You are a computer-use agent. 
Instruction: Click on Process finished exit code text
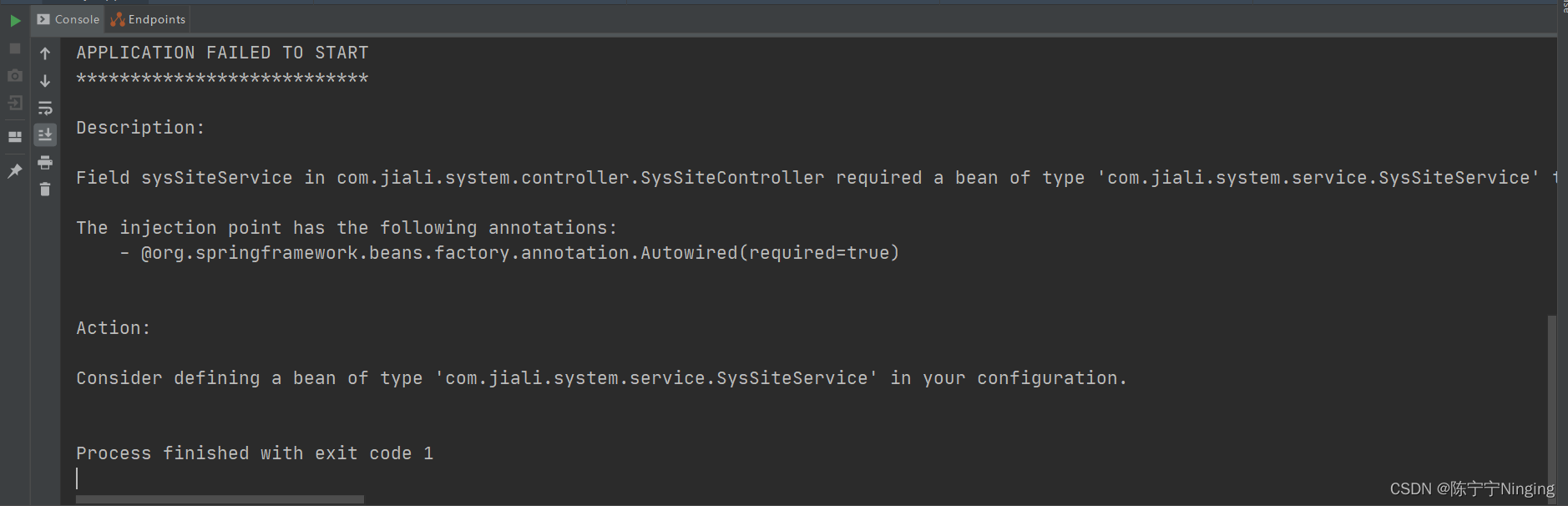tap(254, 453)
